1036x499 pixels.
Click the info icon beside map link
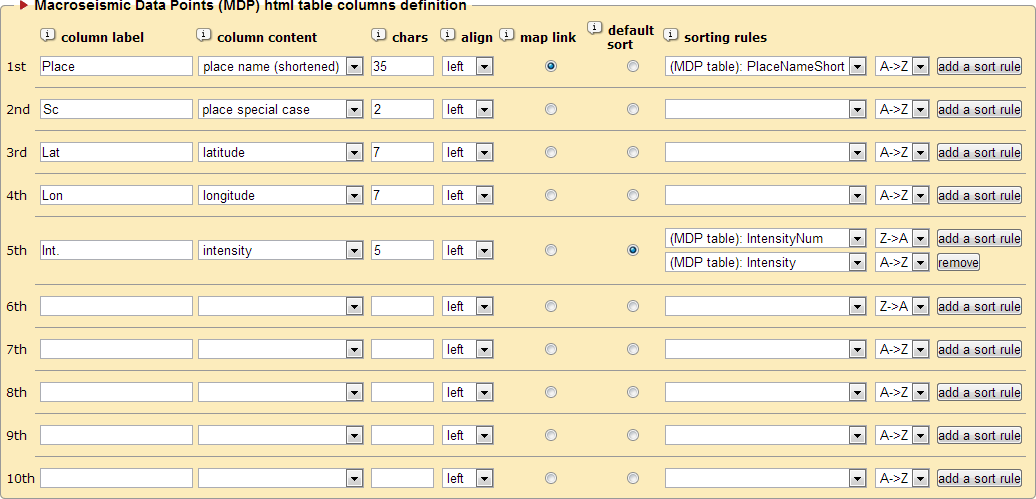click(506, 35)
